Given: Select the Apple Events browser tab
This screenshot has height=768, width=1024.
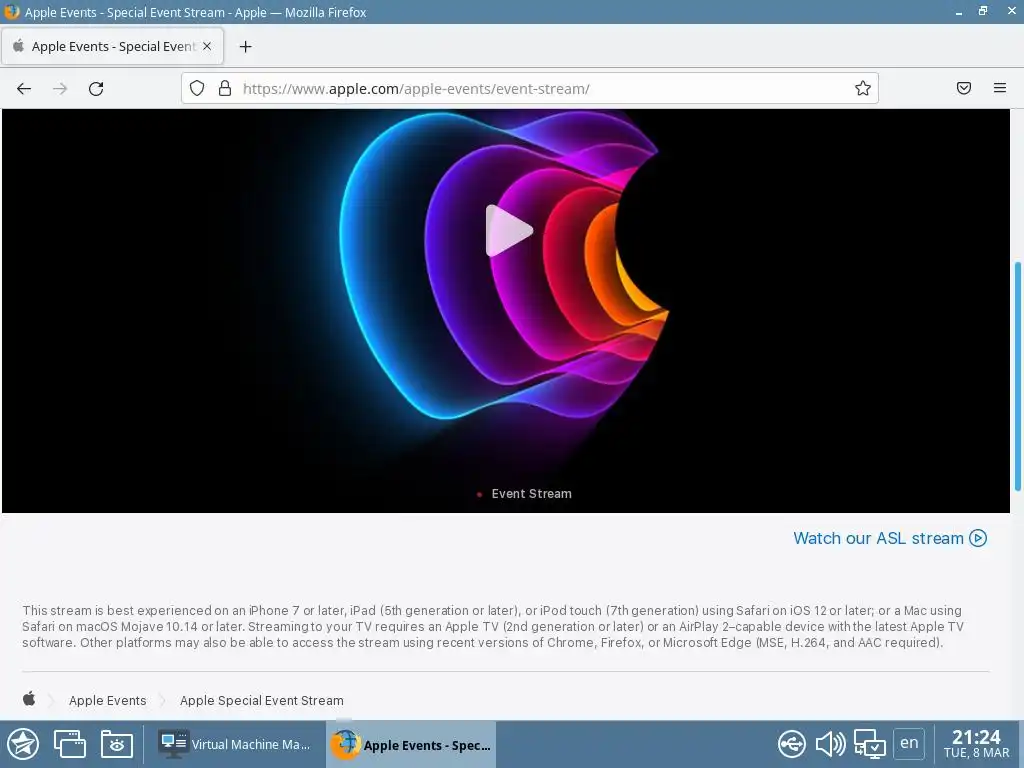Looking at the screenshot, I should (x=112, y=46).
